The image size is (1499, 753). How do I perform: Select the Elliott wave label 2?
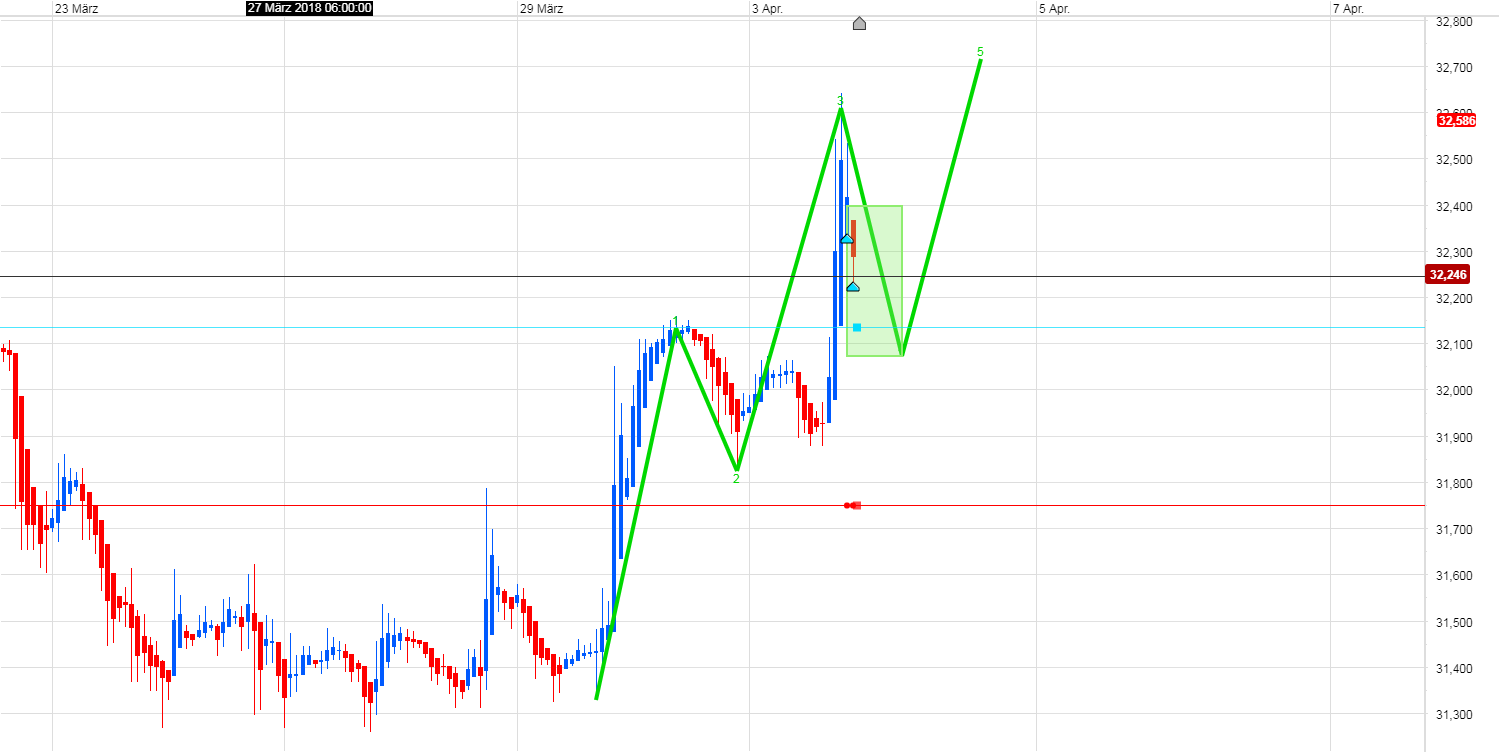tap(736, 480)
